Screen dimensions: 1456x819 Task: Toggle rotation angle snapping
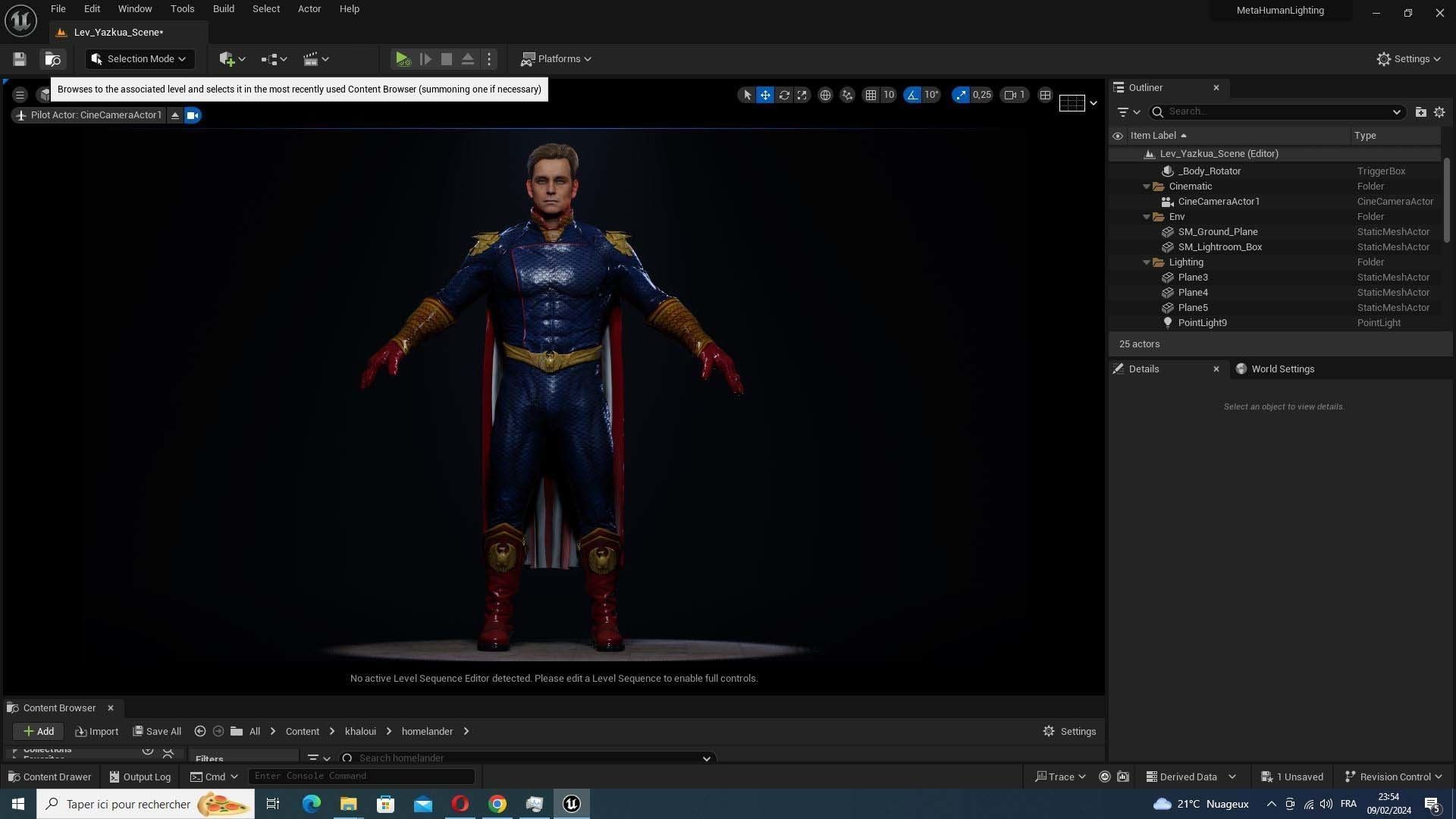[x=912, y=96]
